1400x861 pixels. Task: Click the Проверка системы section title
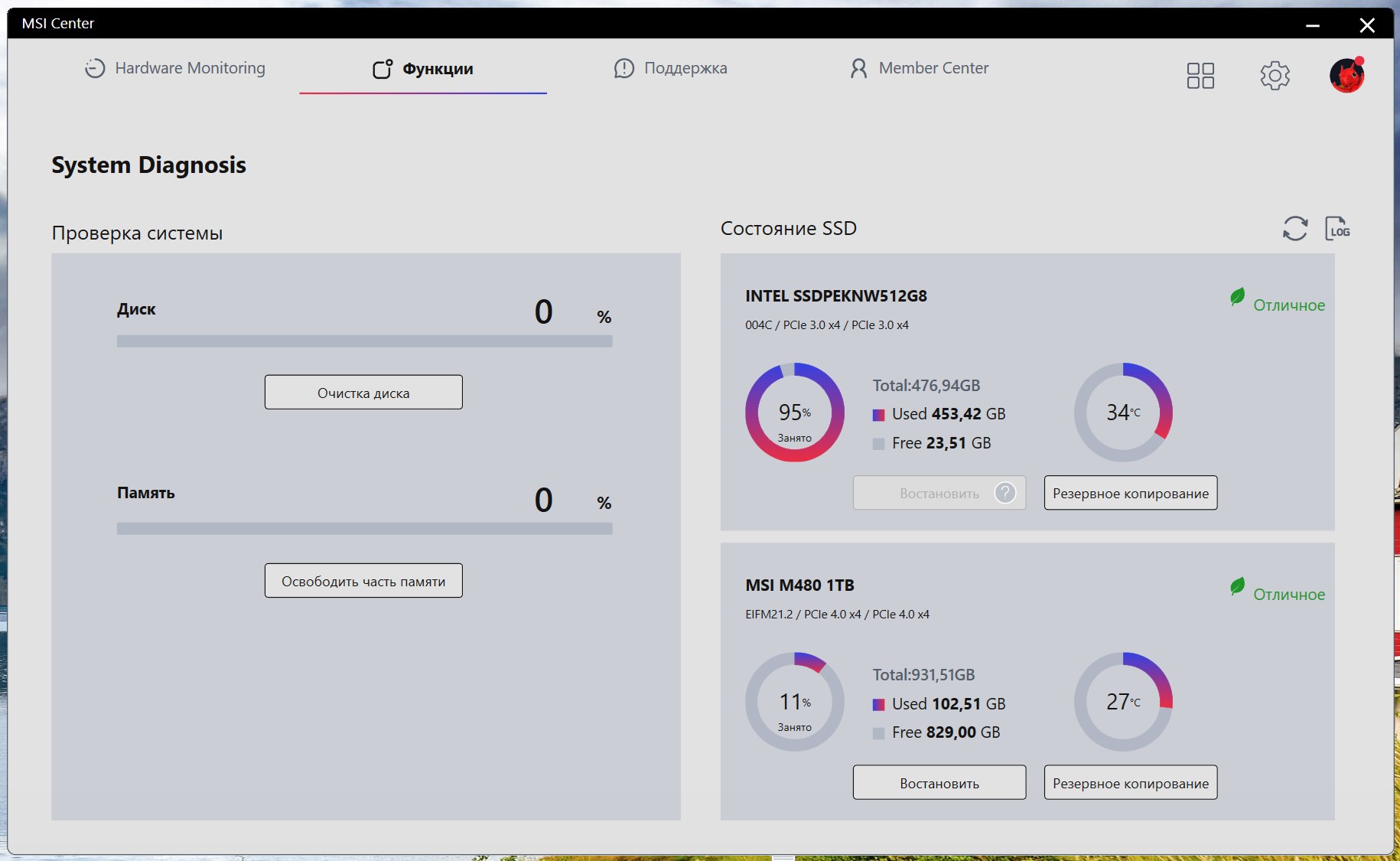coord(137,233)
